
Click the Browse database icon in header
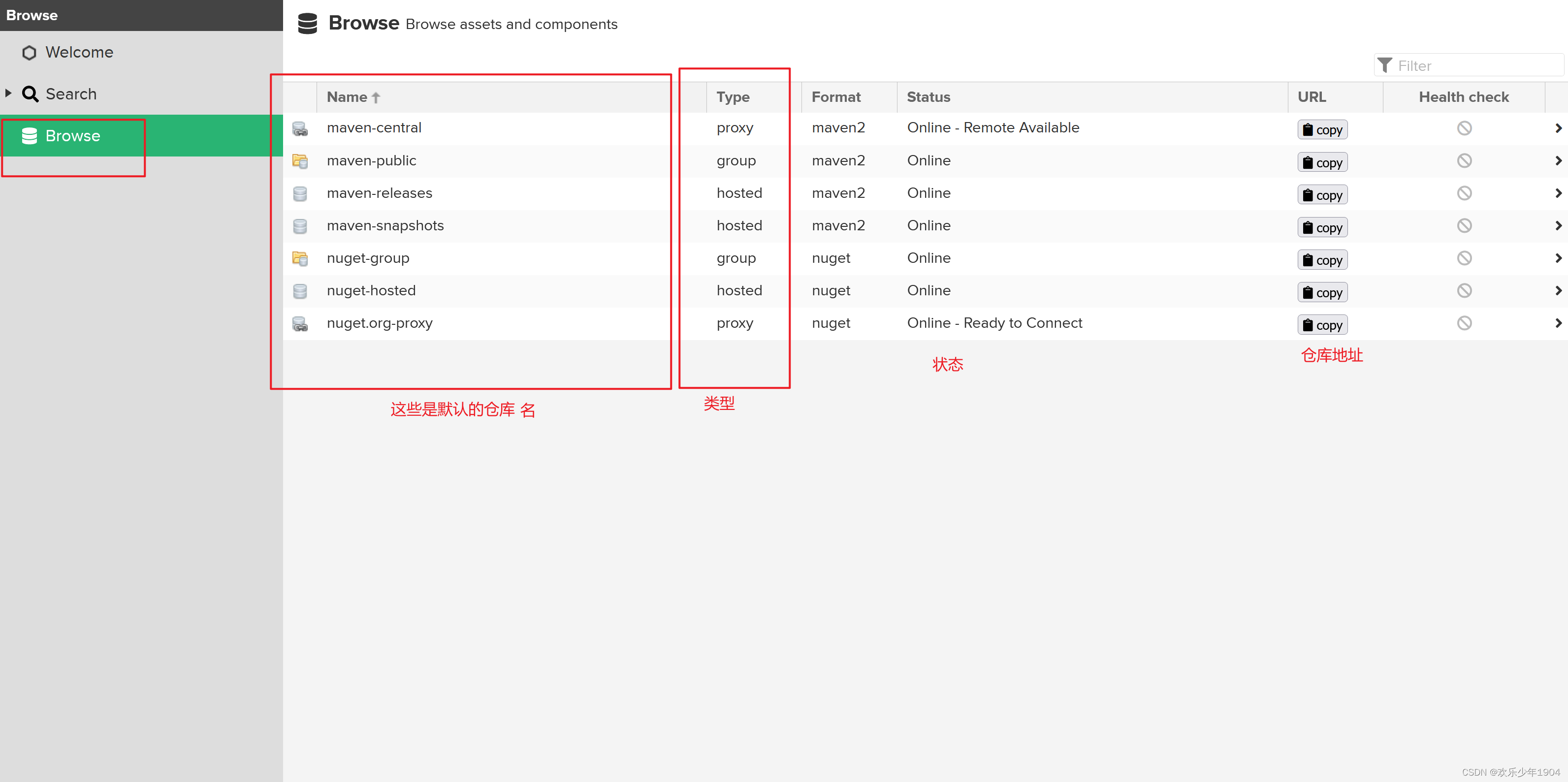tap(307, 24)
